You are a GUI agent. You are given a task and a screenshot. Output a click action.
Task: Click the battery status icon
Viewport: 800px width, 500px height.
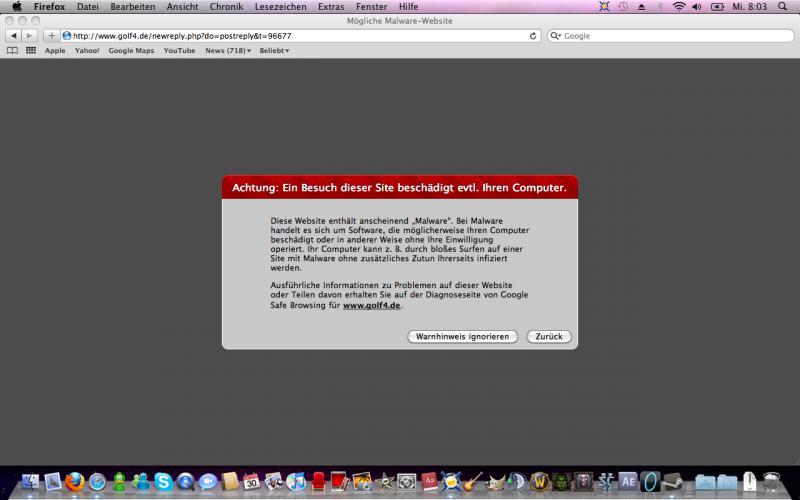coord(717,7)
